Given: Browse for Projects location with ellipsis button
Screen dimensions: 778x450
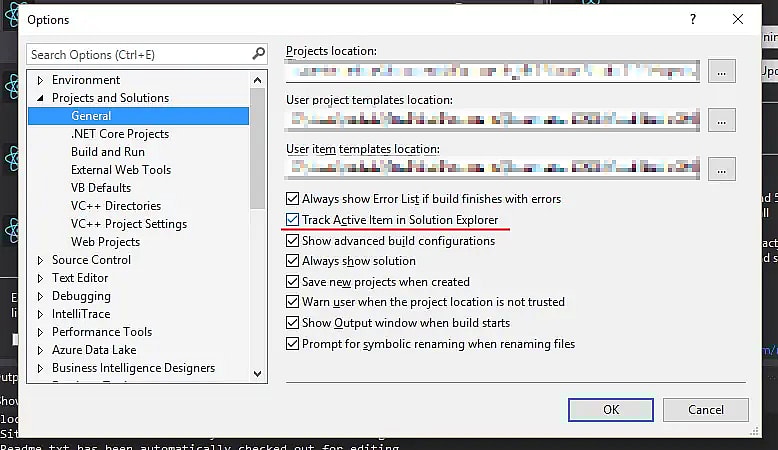Looking at the screenshot, I should (x=722, y=71).
